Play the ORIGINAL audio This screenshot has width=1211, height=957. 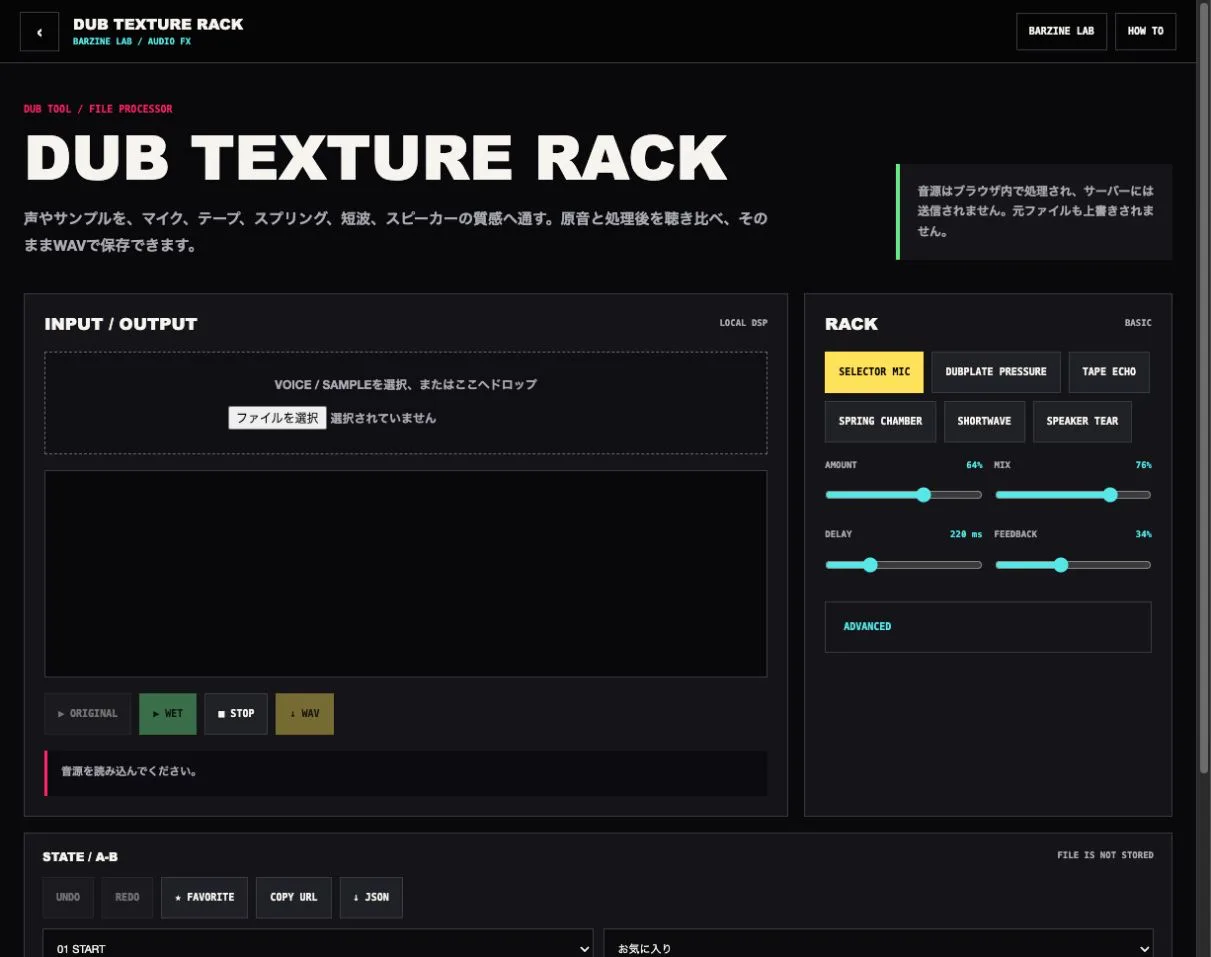click(x=88, y=714)
